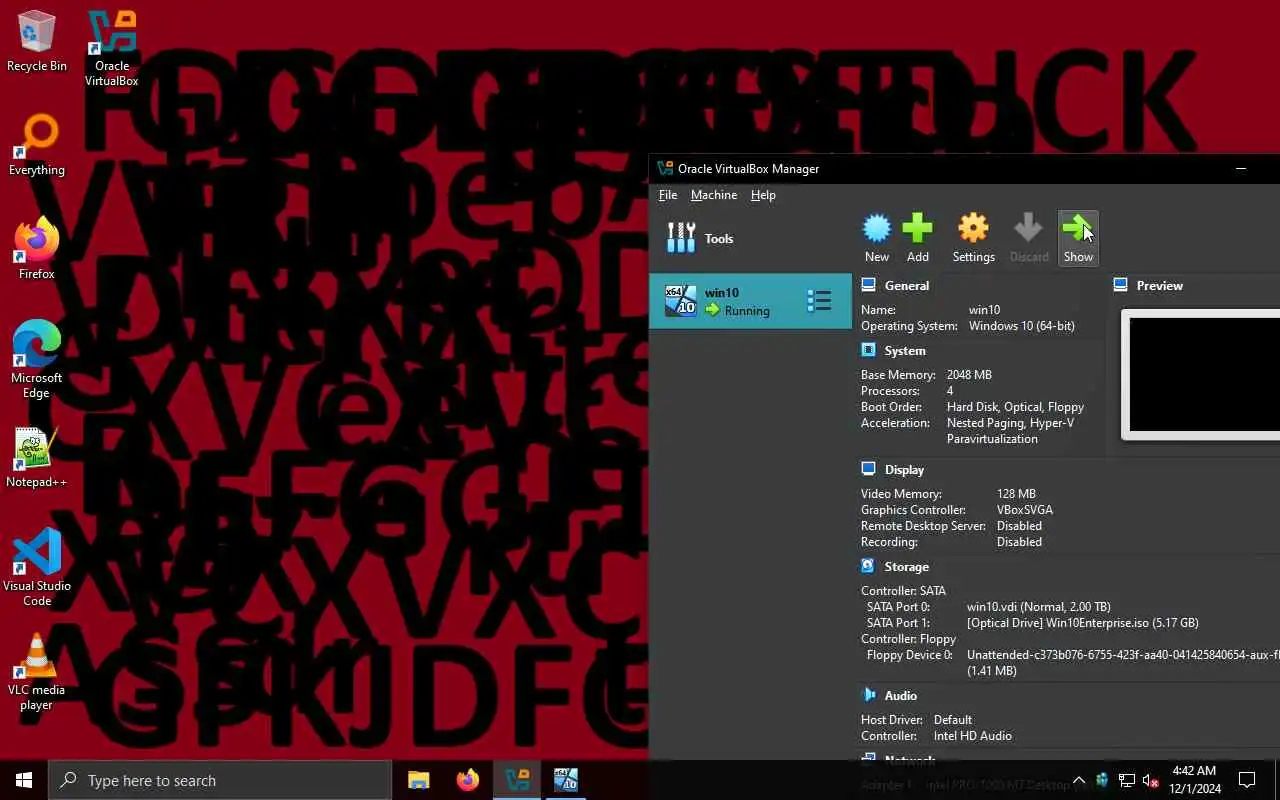The height and width of the screenshot is (800, 1280).
Task: Click the VBoxSVGA graphics controller value
Action: 1024,510
